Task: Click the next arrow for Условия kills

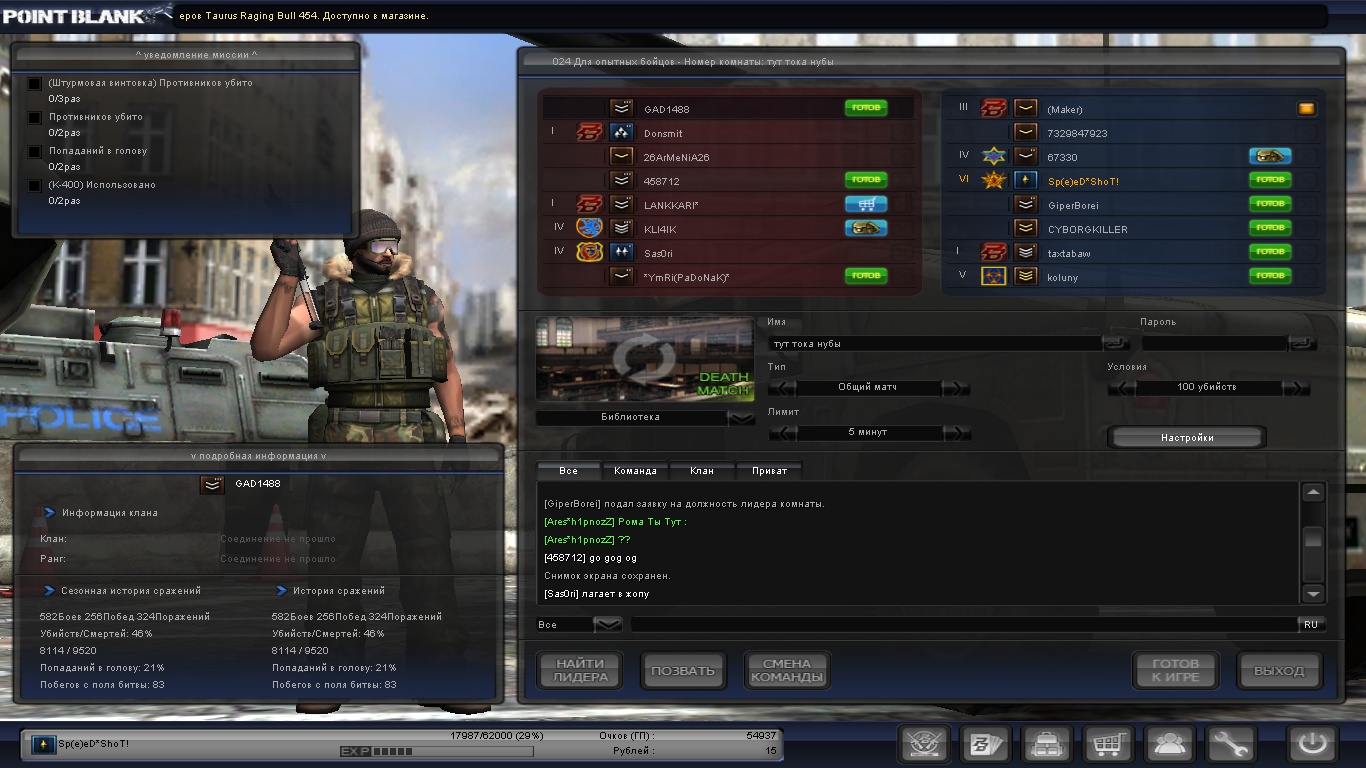Action: (1296, 388)
